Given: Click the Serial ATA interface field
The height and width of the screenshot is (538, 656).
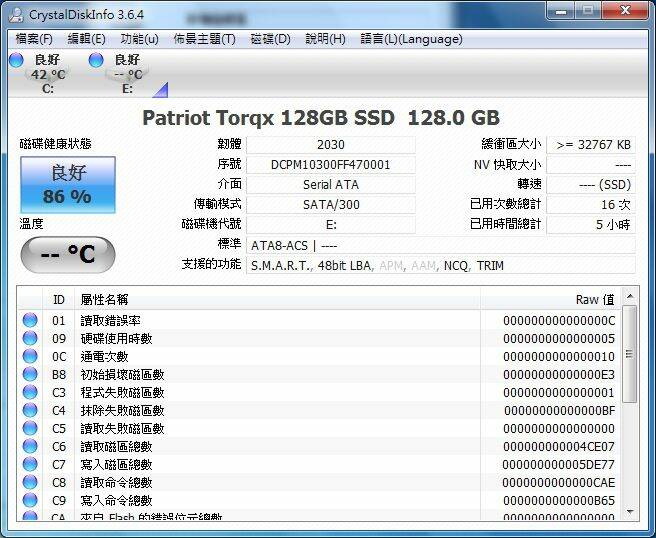Looking at the screenshot, I should pos(331,185).
